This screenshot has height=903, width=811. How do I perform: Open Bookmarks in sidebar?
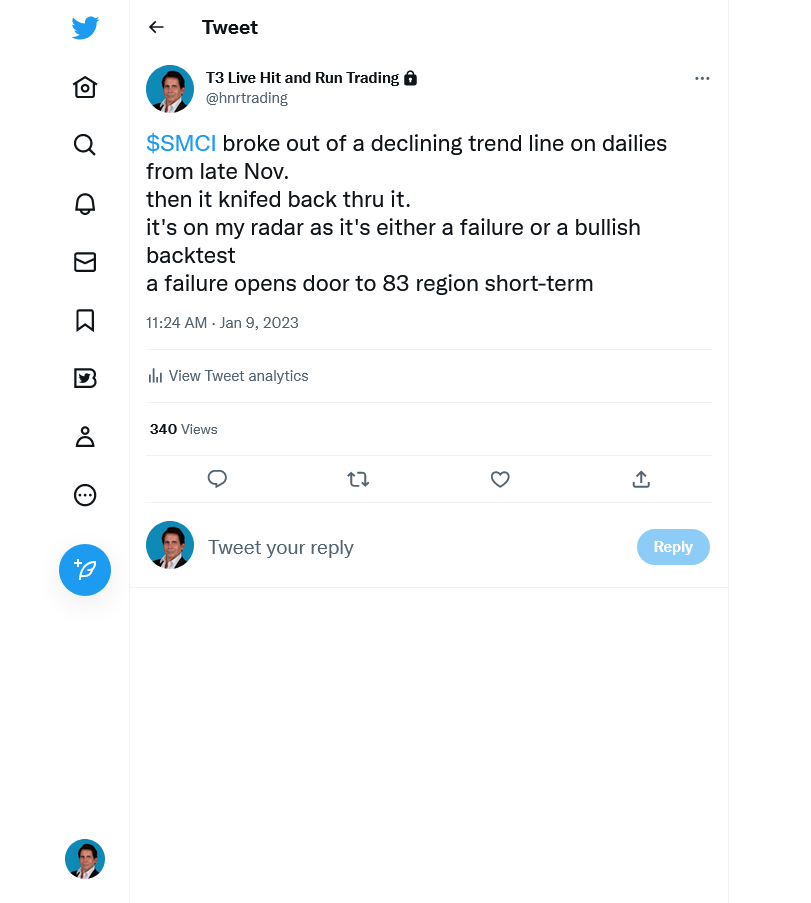coord(85,320)
